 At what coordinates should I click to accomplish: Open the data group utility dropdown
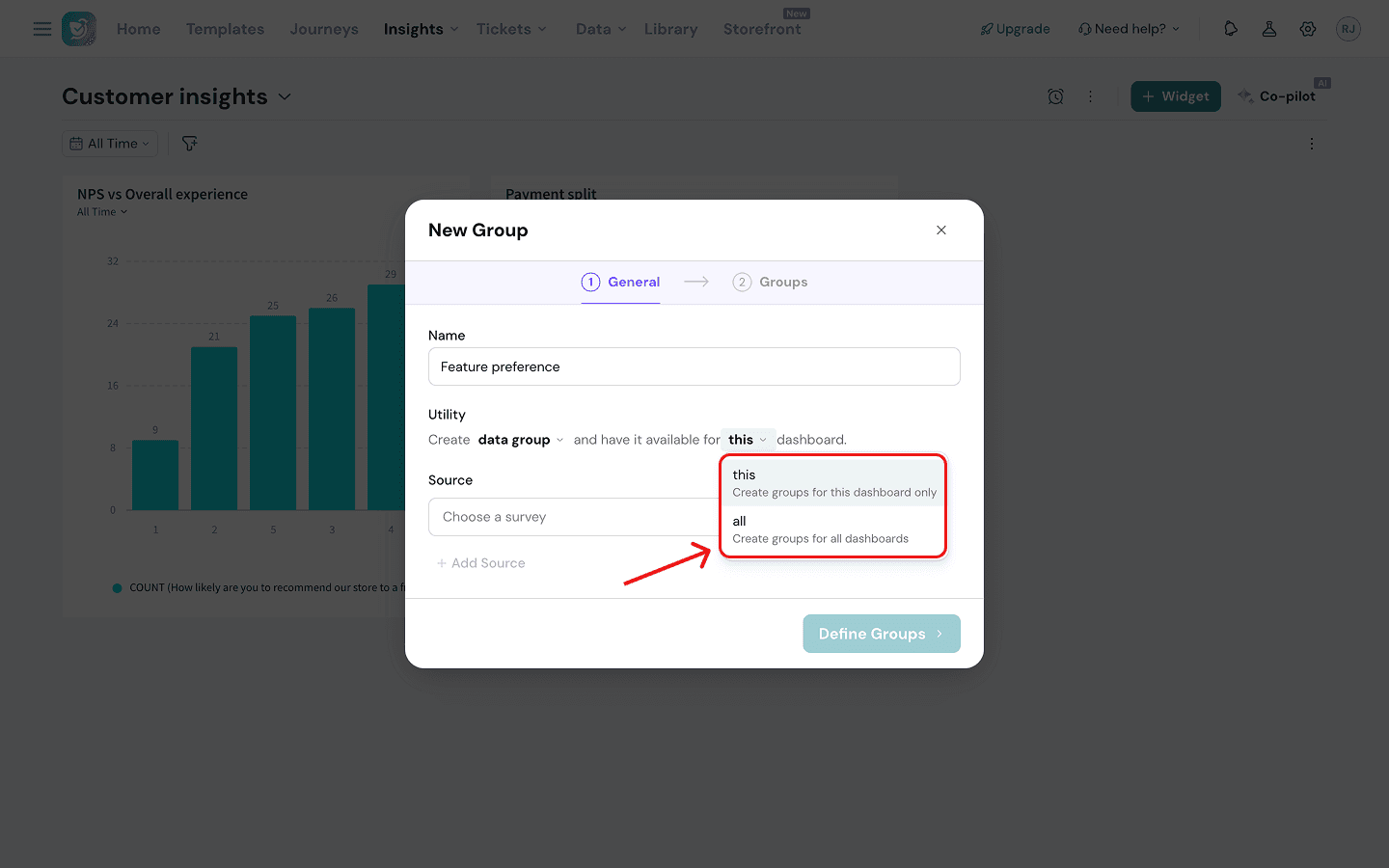coord(521,440)
